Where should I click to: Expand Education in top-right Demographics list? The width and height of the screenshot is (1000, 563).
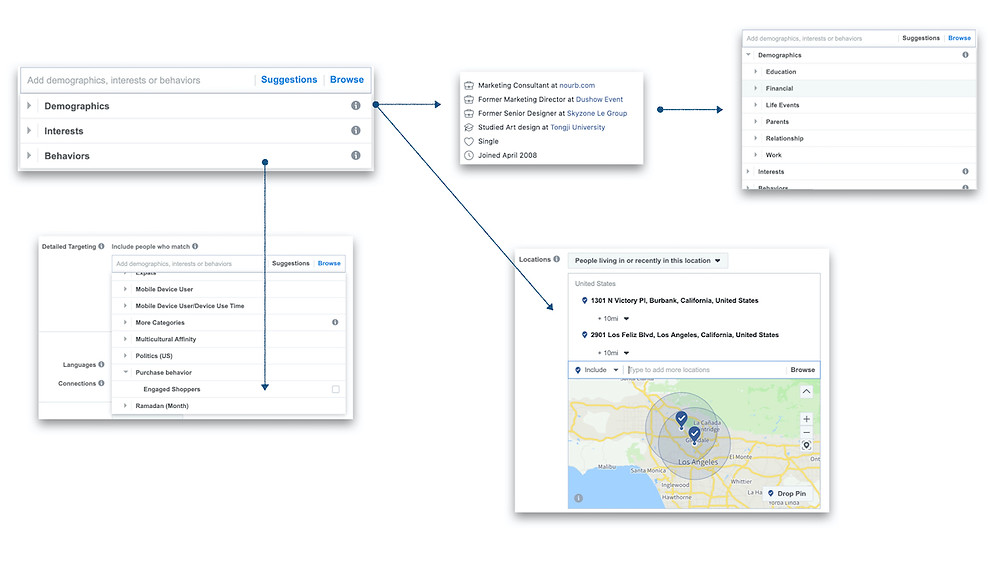[756, 71]
